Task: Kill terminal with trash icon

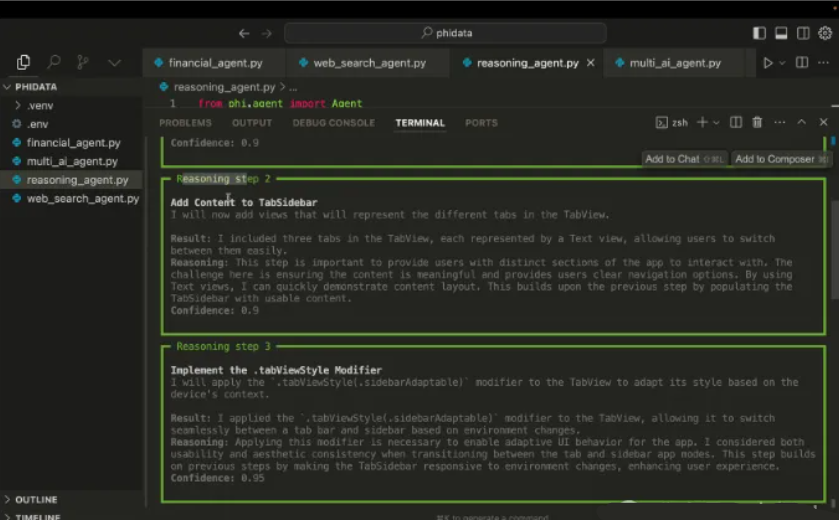Action: point(757,123)
